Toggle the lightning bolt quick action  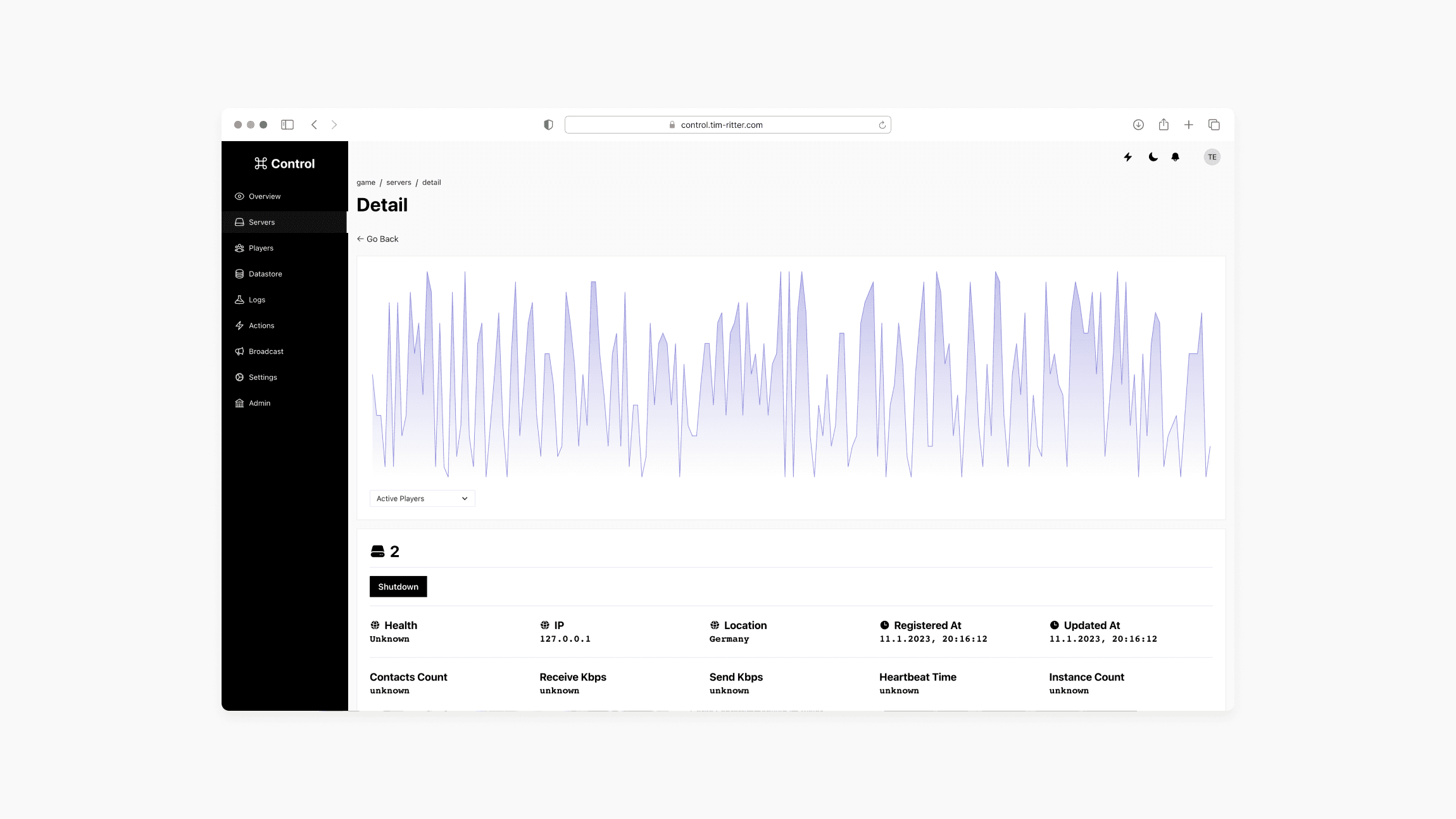pyautogui.click(x=1128, y=157)
